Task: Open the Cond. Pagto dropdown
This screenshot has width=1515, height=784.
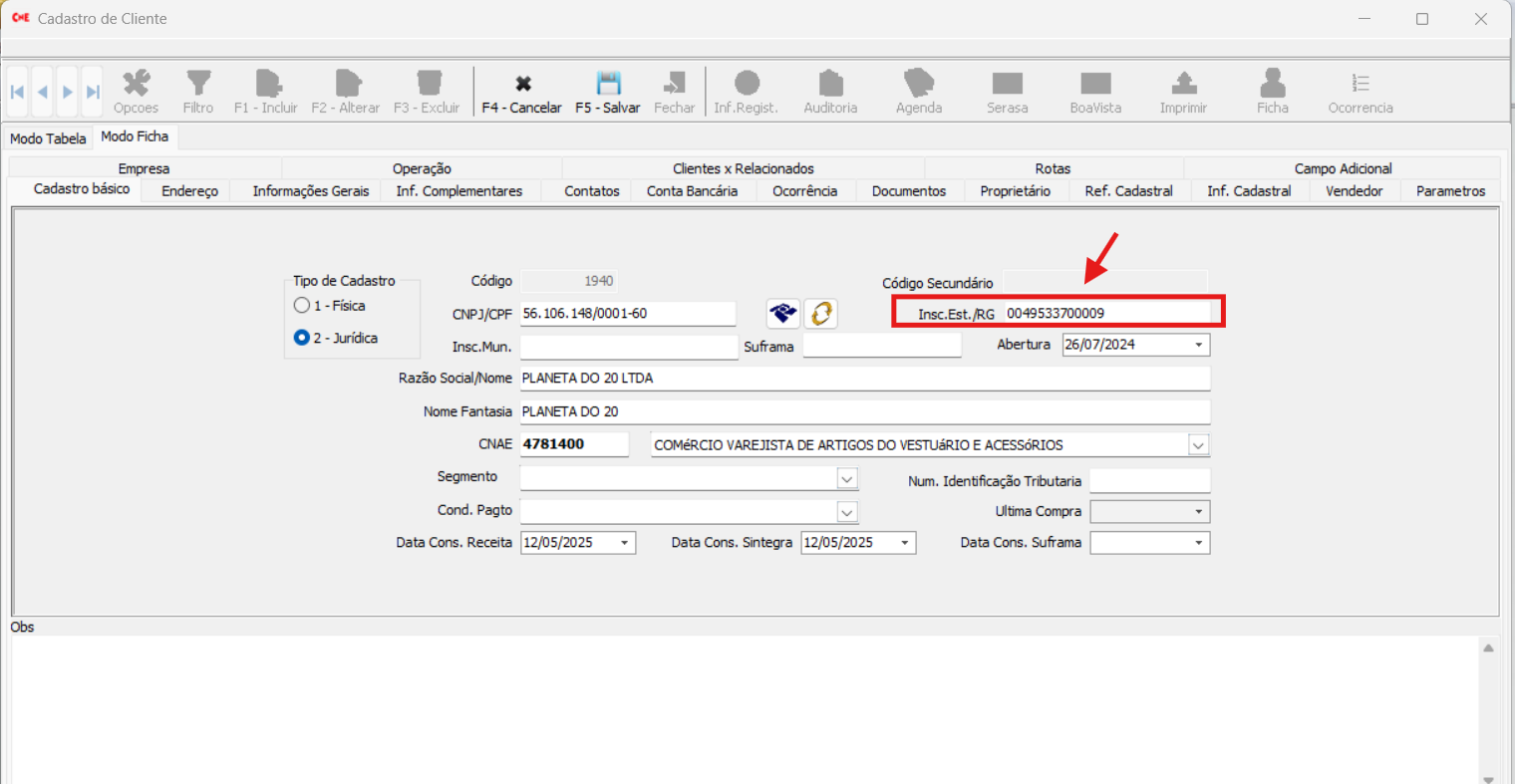Action: click(846, 512)
